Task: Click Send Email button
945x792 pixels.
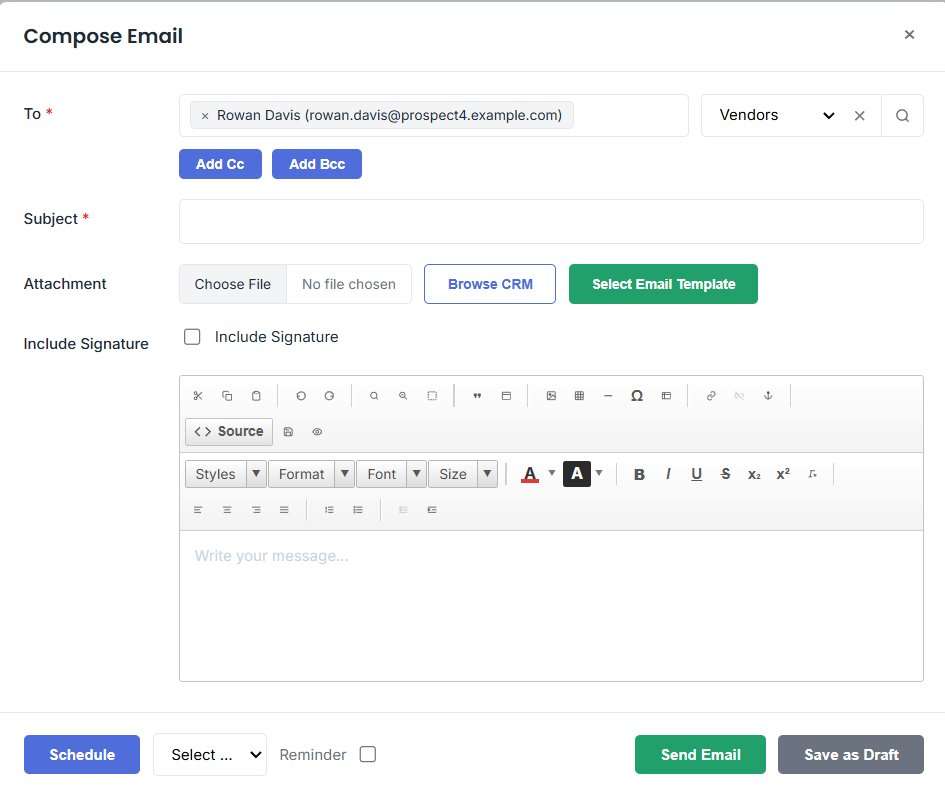Action: (700, 755)
